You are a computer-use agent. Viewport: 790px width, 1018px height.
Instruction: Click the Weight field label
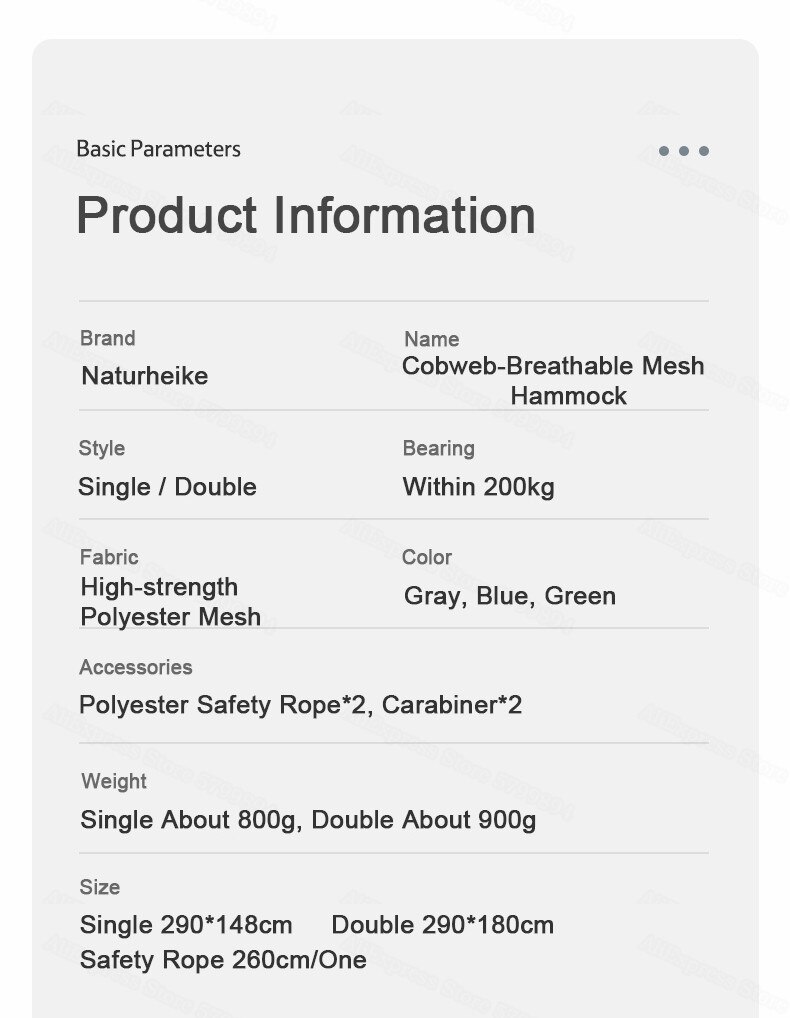(x=114, y=781)
